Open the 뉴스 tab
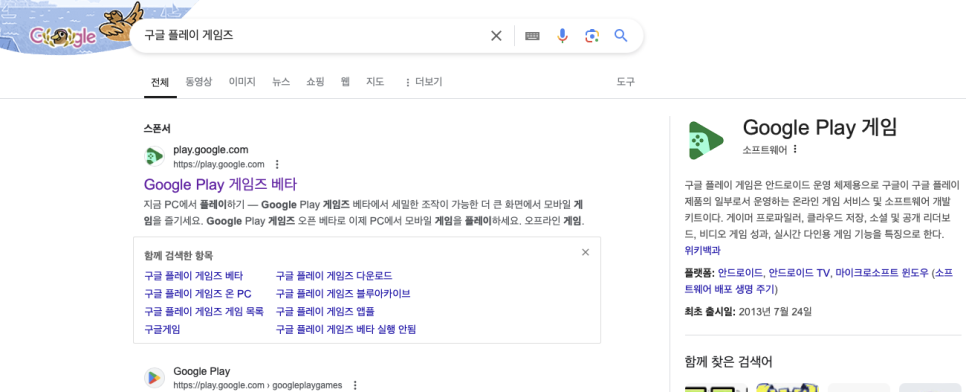The width and height of the screenshot is (966, 392). pyautogui.click(x=281, y=81)
